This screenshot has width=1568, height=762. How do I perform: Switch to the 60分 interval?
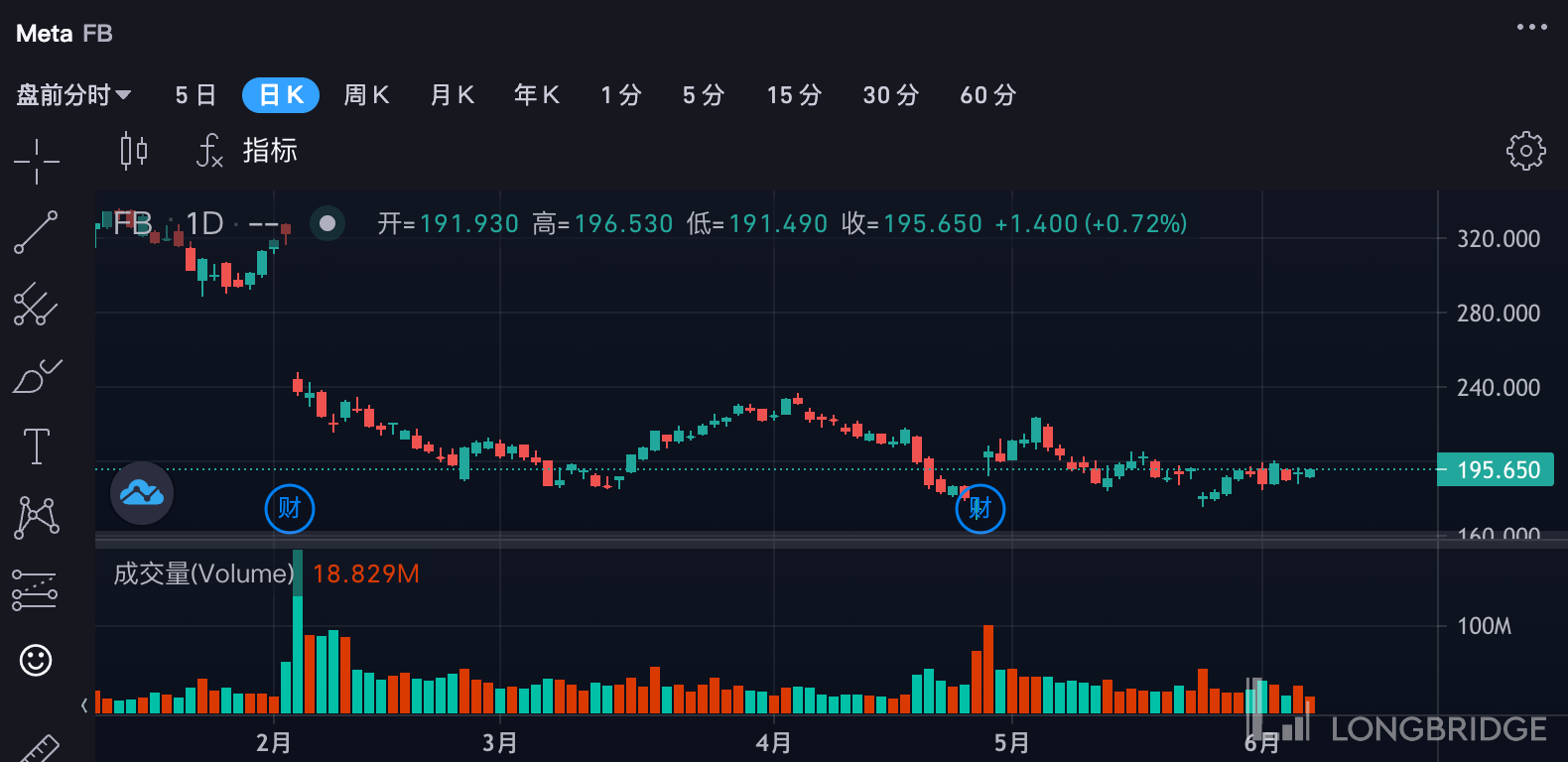tap(988, 95)
